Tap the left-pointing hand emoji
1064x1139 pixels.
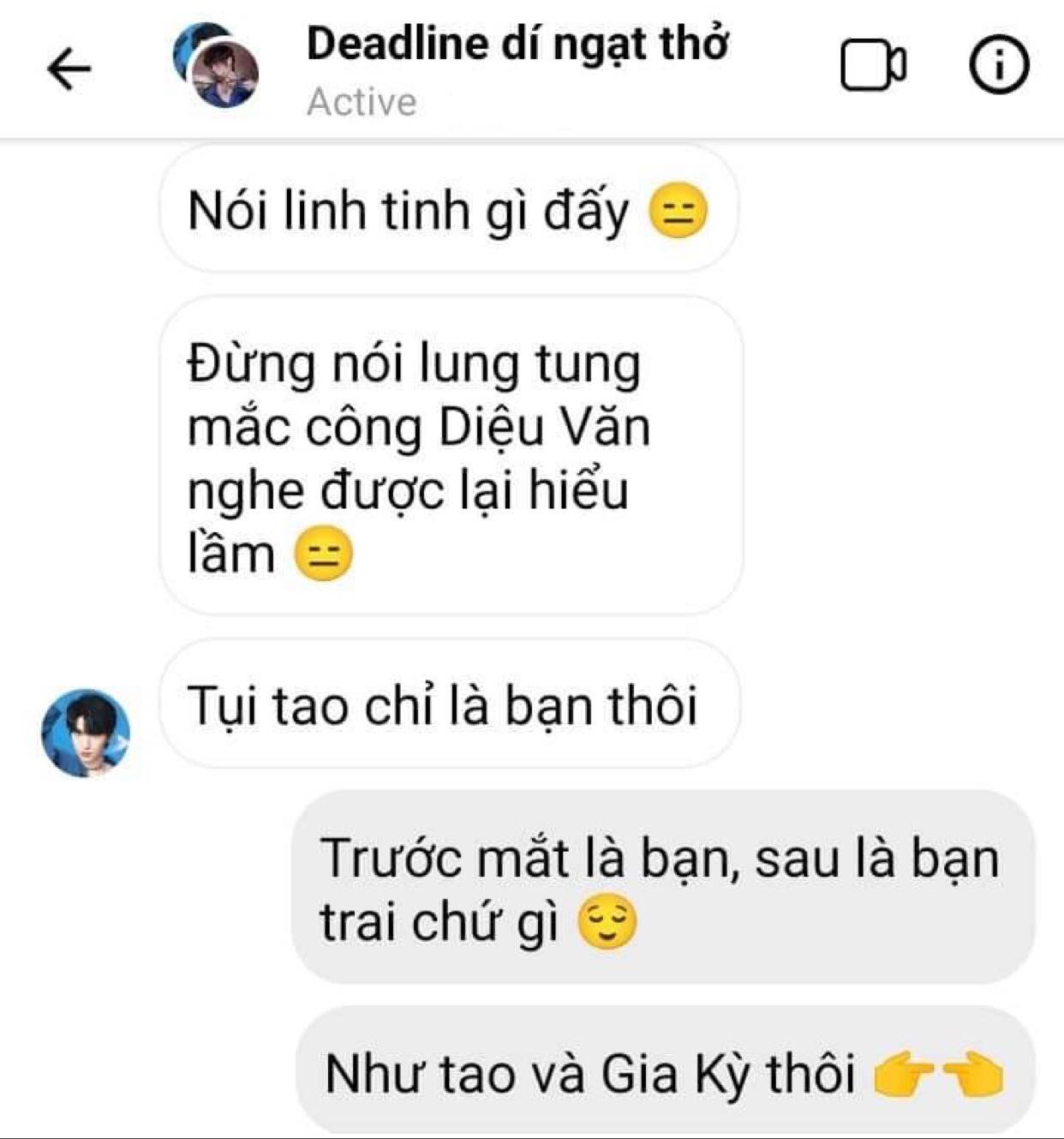pos(971,1075)
